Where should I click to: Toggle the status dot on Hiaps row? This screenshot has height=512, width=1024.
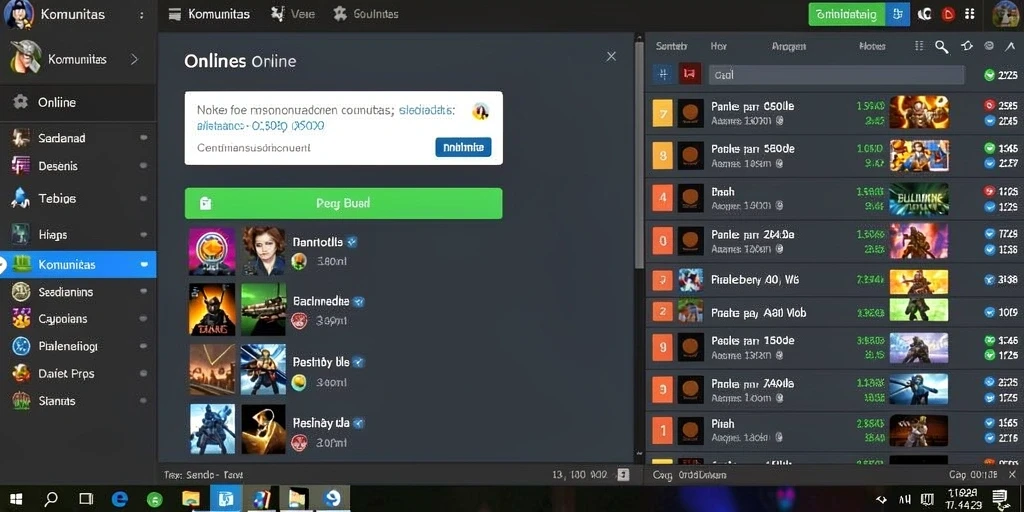click(143, 234)
